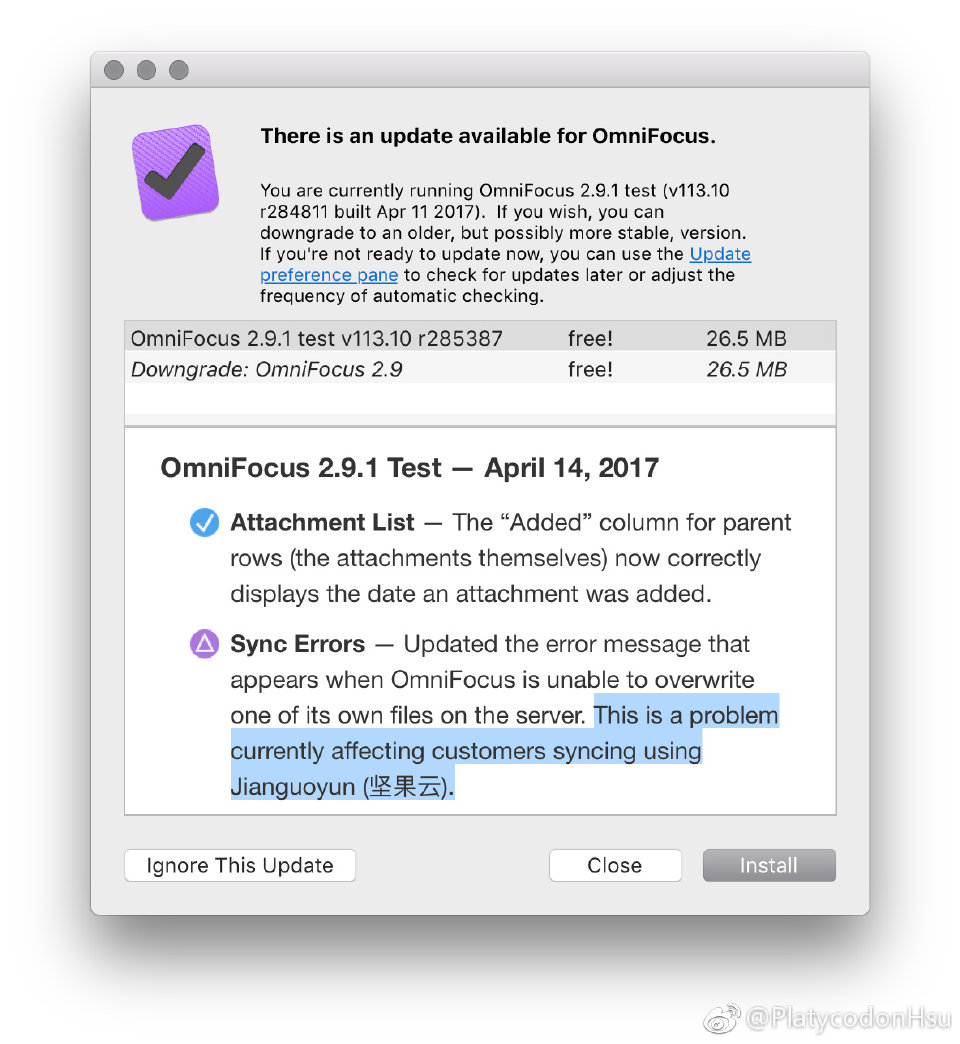Click the "There is an update available" headline
Screen dimensions: 960x1044
coord(488,136)
